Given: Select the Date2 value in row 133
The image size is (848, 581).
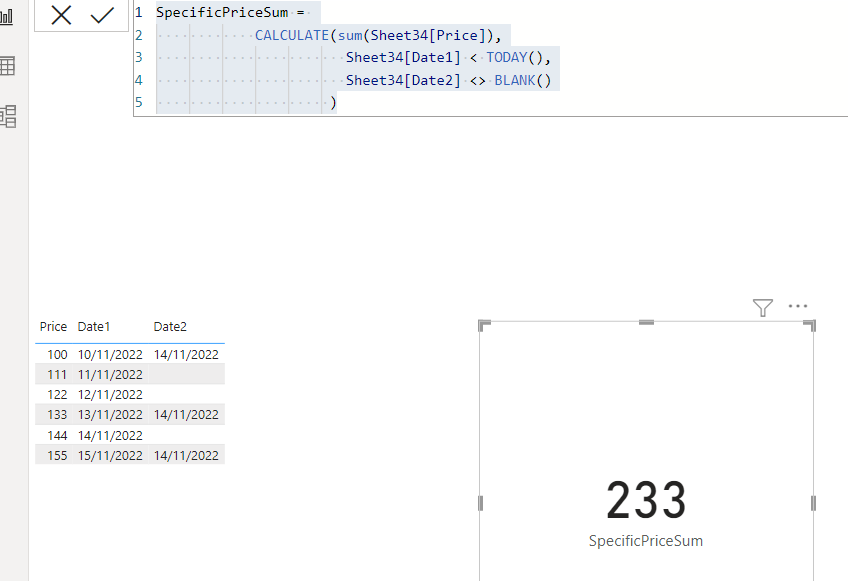Looking at the screenshot, I should click(186, 415).
